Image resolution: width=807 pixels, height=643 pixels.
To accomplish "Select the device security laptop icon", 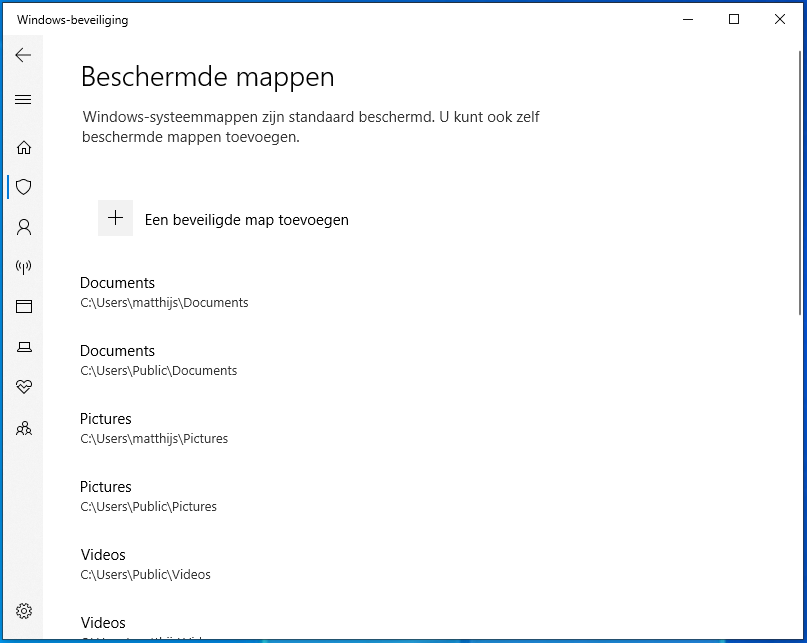I will point(24,347).
